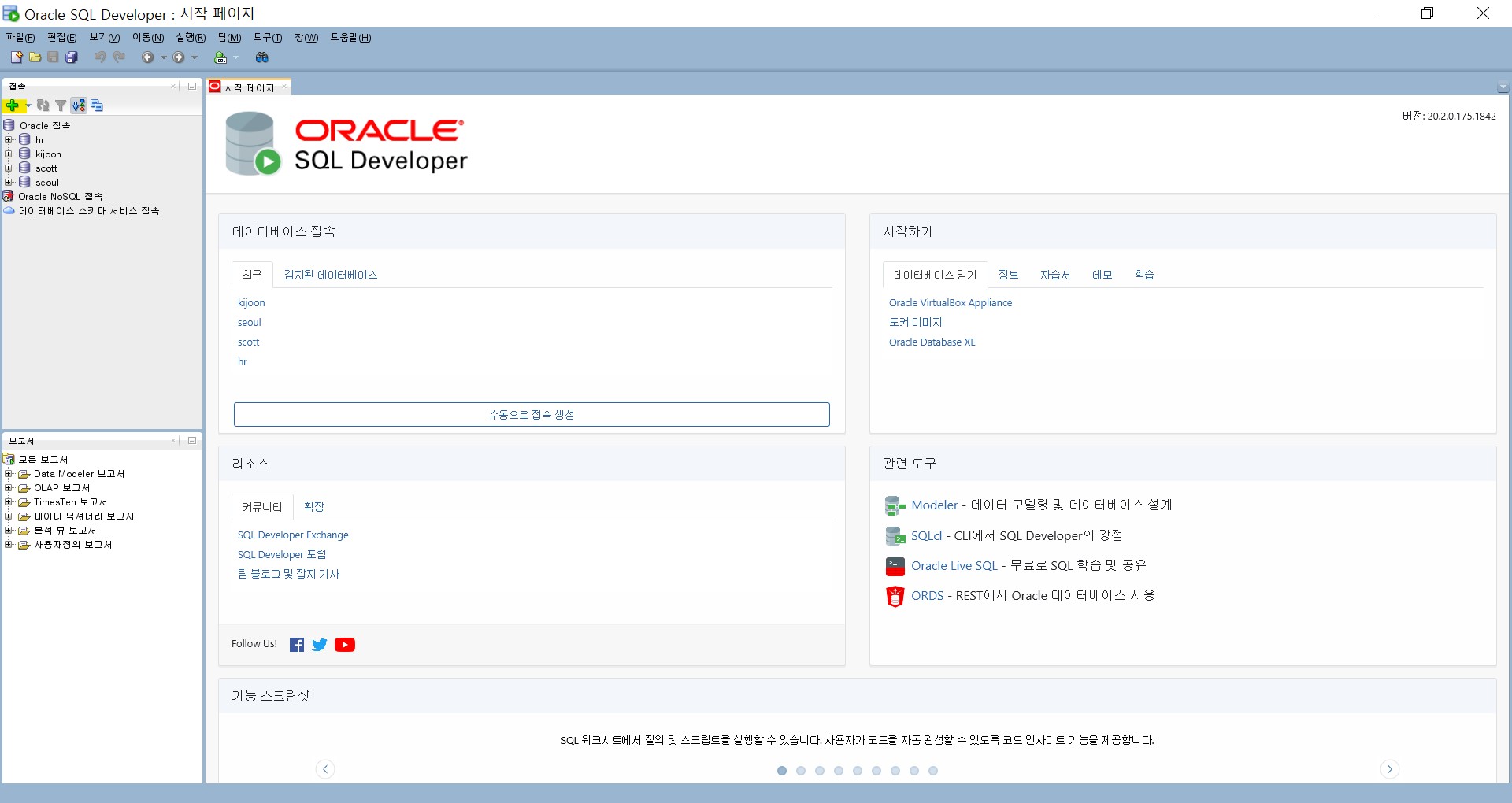The width and height of the screenshot is (1512, 803).
Task: Click the green plus New Connection icon
Action: [x=13, y=105]
